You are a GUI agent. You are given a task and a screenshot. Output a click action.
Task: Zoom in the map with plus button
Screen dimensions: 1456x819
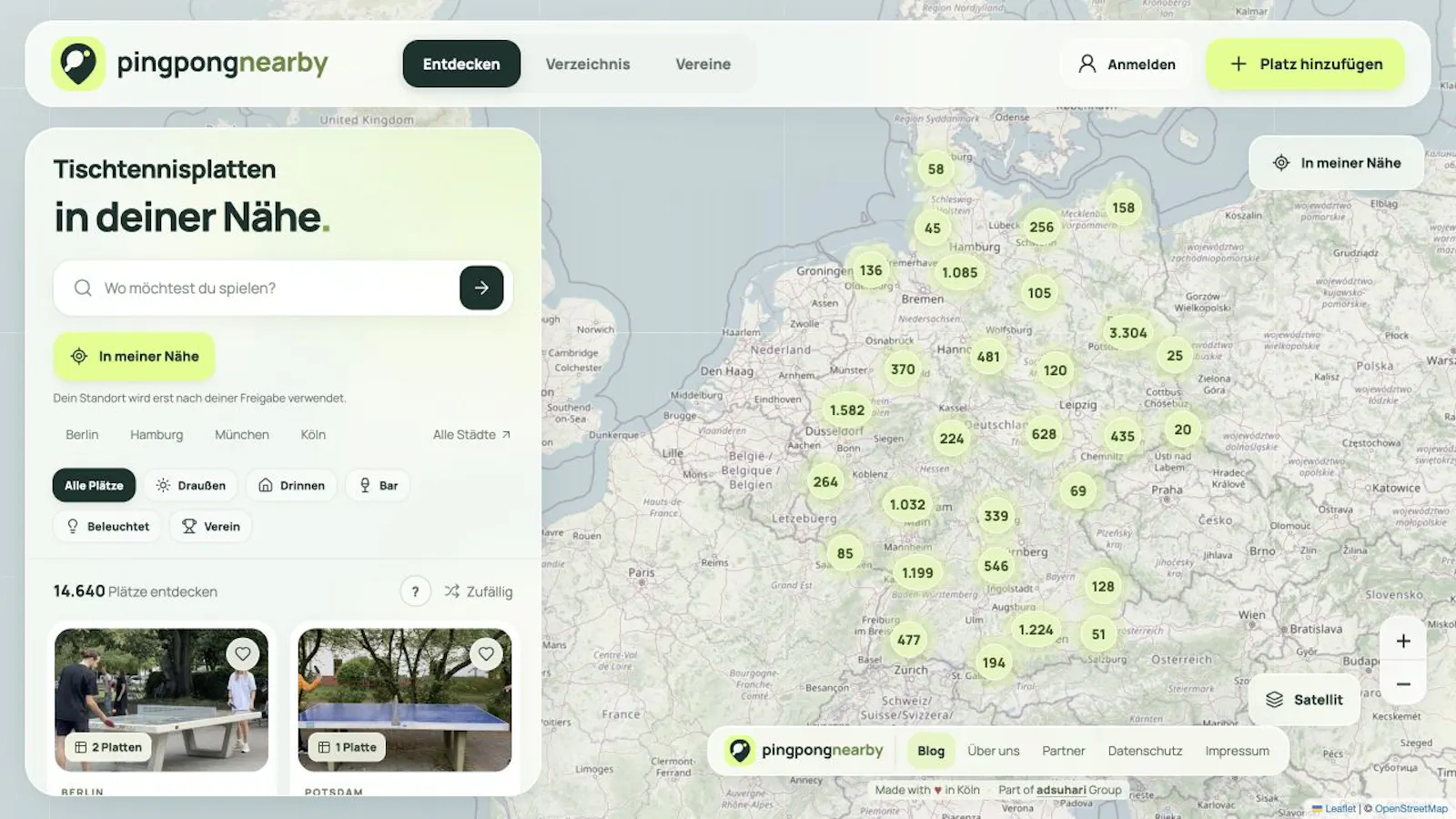(x=1403, y=642)
